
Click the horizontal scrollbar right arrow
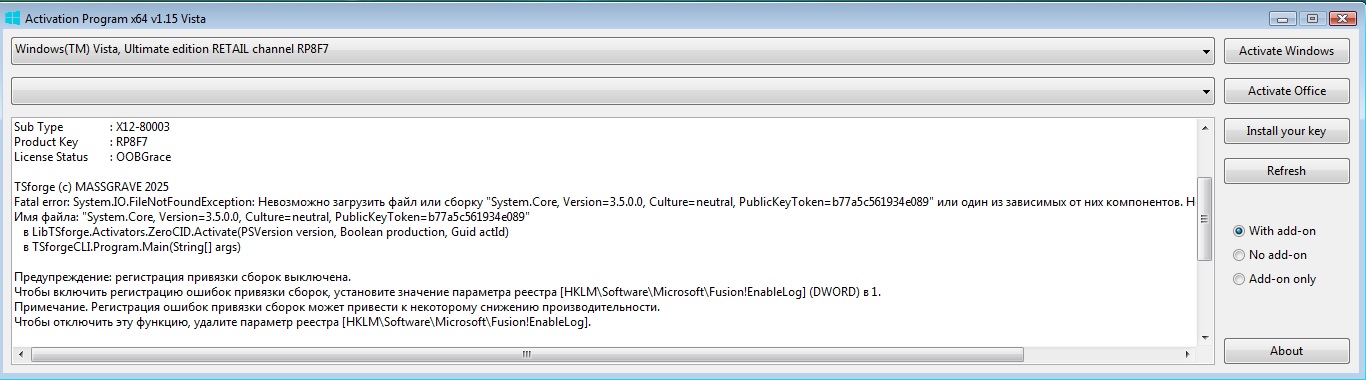click(x=1188, y=355)
